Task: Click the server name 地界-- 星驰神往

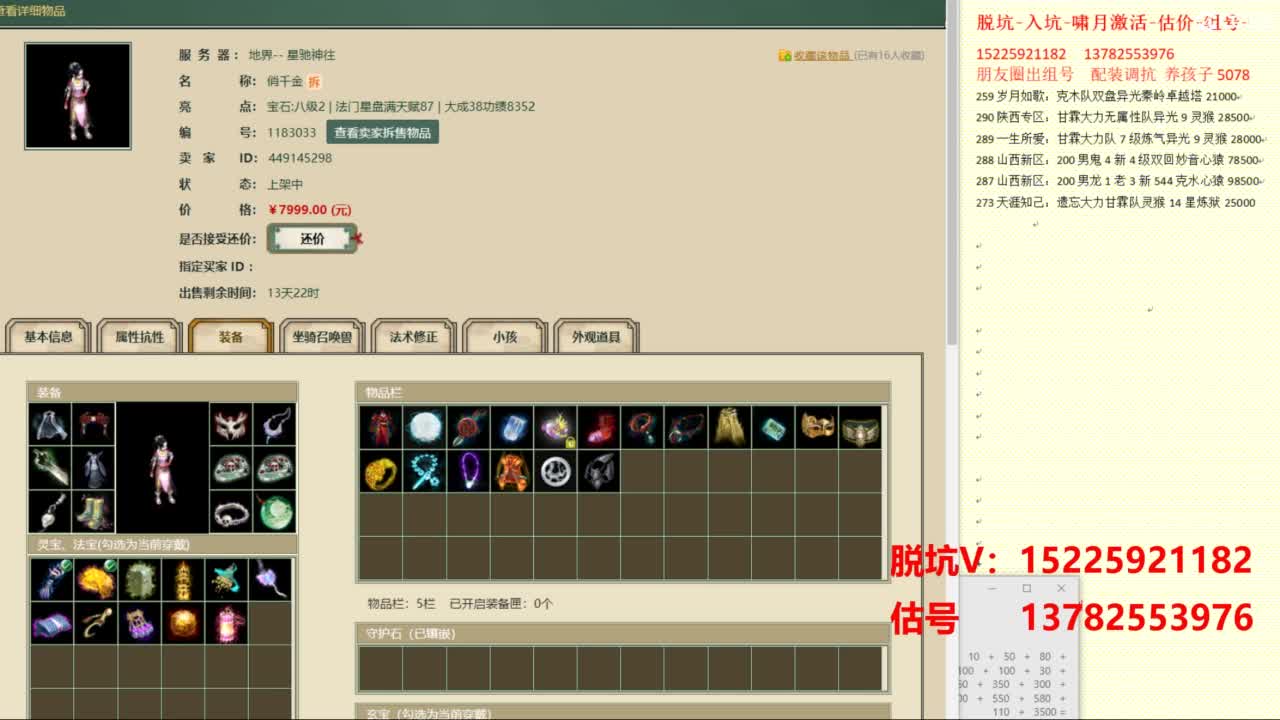Action: 292,55
